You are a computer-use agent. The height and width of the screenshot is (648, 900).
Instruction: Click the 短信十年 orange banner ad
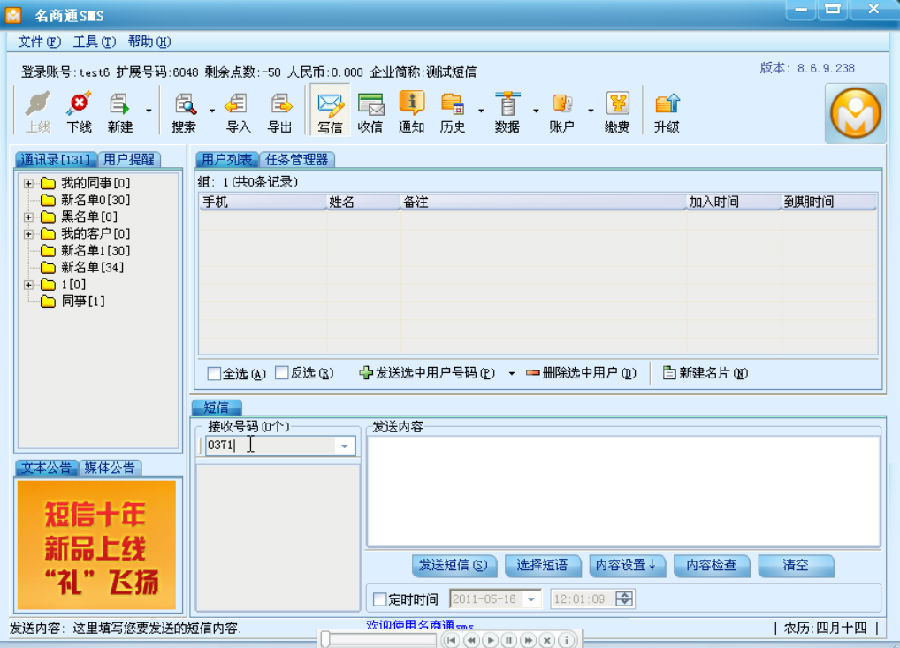coord(97,545)
